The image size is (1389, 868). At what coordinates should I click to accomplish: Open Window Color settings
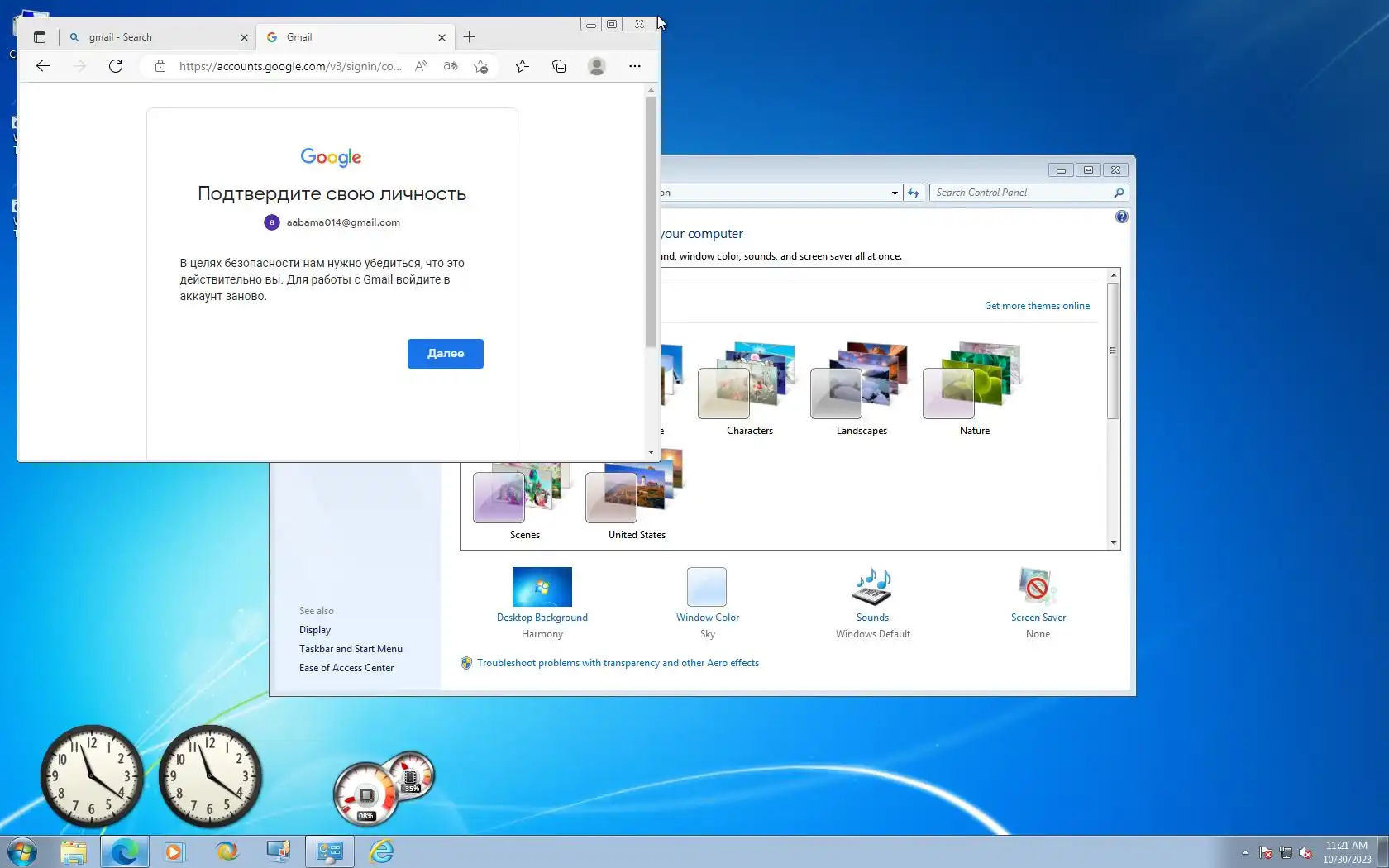708,603
